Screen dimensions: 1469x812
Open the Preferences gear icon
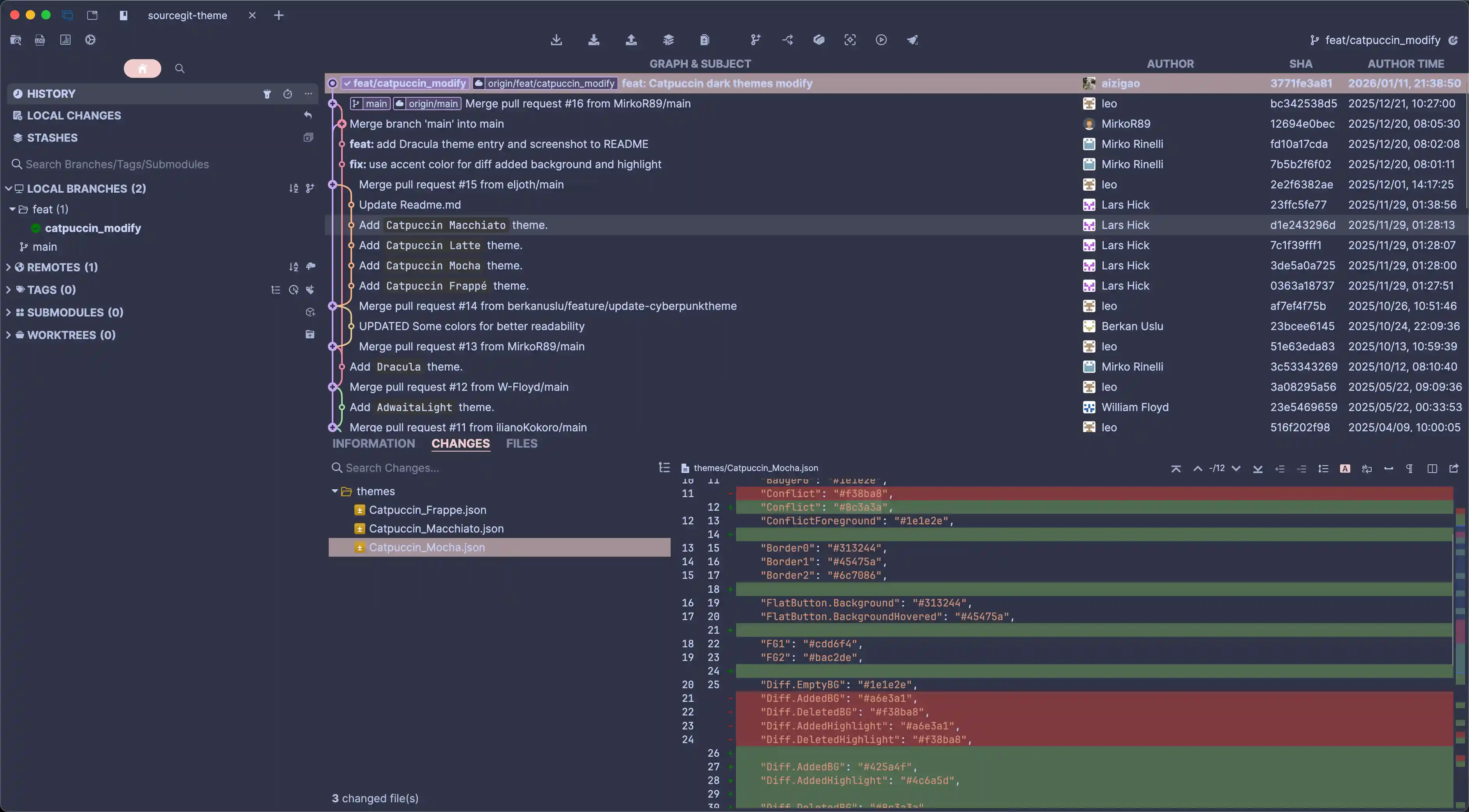click(x=90, y=40)
